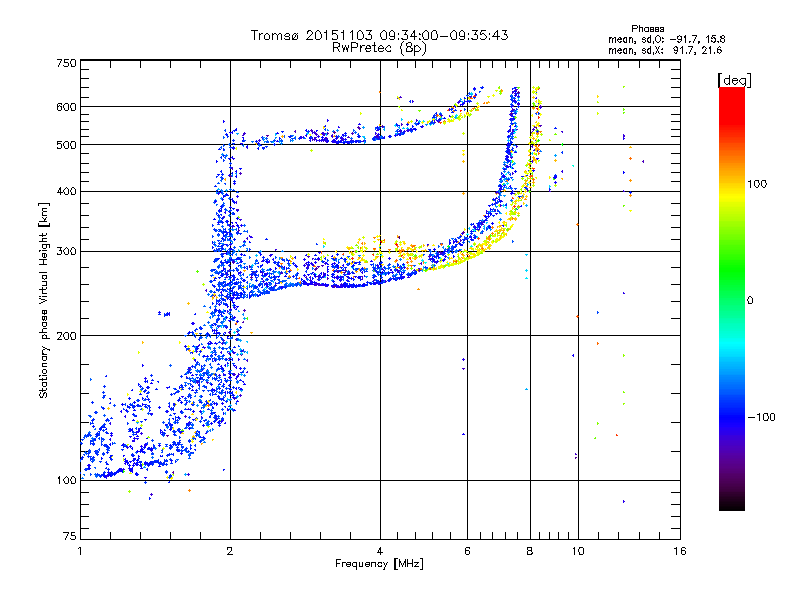Click the frequency tick label '4'
The image size is (800, 600).
tap(380, 551)
